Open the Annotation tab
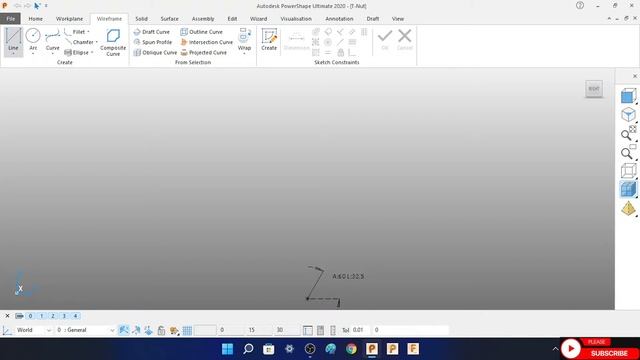Screen dimensions: 640x360 (x=339, y=19)
